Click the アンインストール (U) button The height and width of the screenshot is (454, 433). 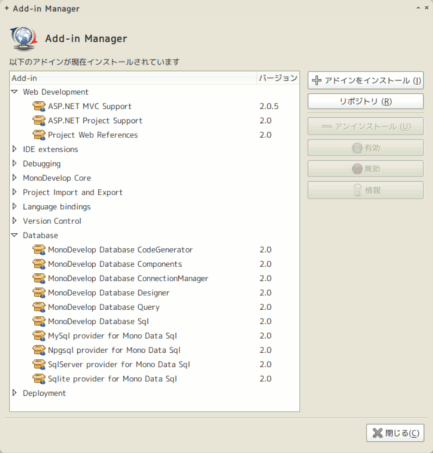pyautogui.click(x=366, y=126)
